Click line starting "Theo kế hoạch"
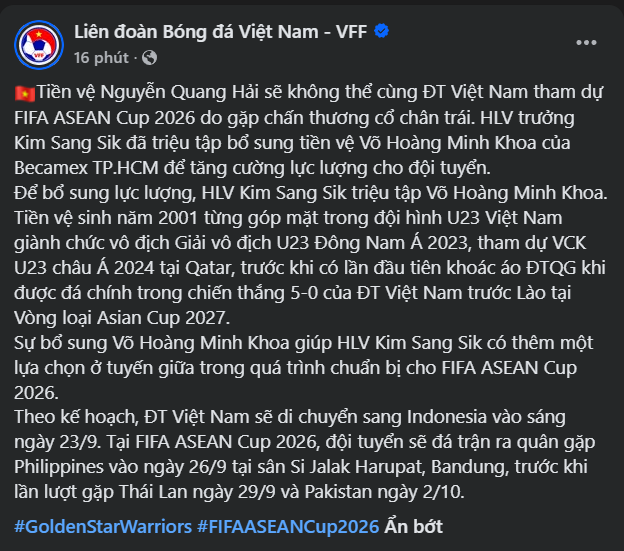The width and height of the screenshot is (624, 551). click(290, 418)
